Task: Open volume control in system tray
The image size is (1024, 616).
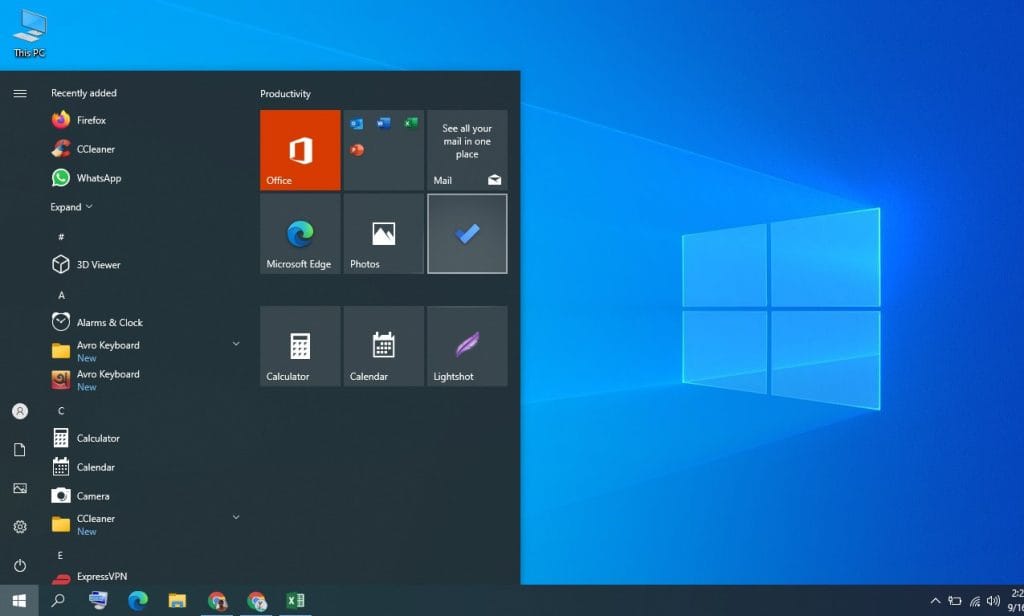Action: pyautogui.click(x=993, y=601)
